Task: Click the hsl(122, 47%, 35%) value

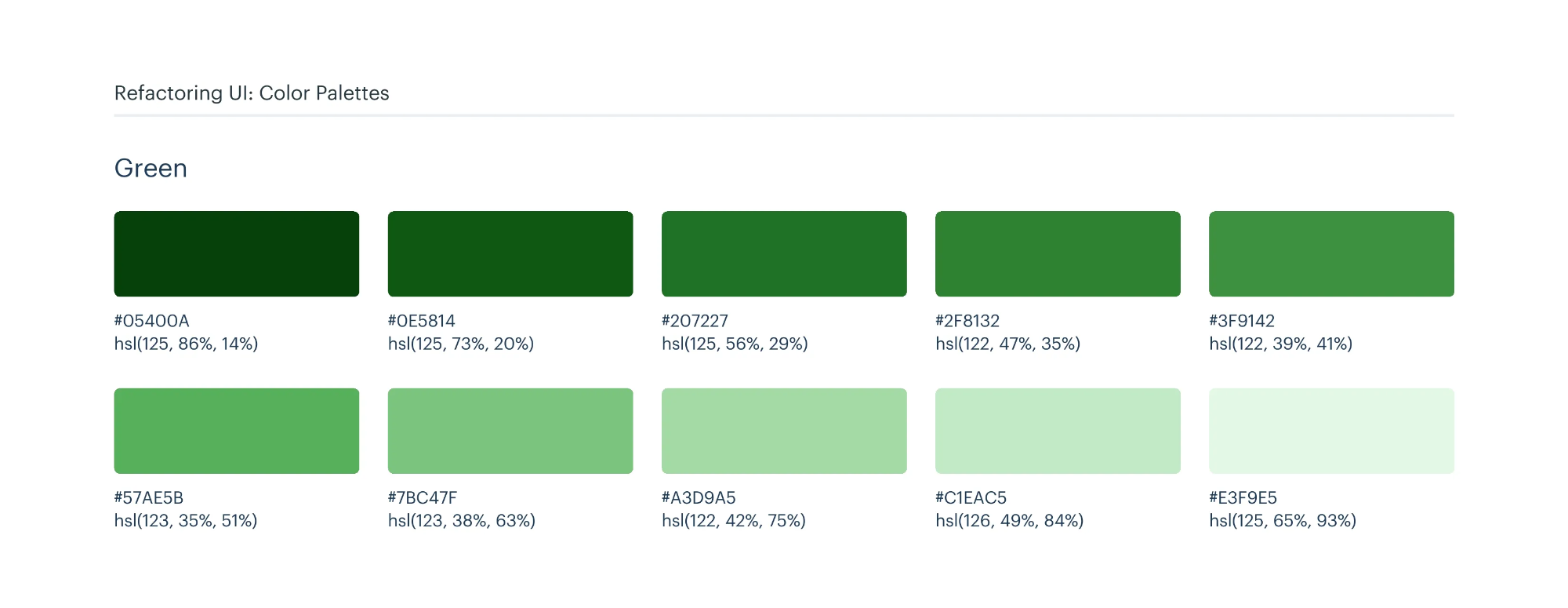Action: click(x=1007, y=344)
